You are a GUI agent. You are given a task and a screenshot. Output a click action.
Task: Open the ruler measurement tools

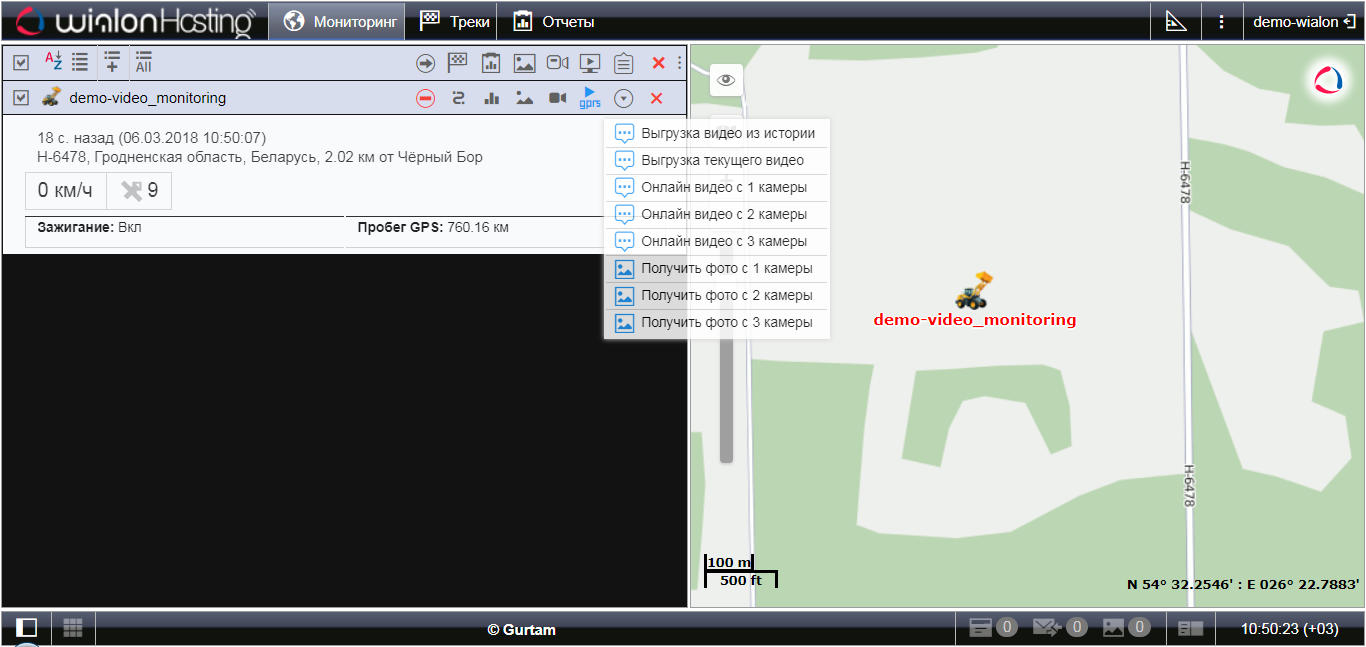1176,21
